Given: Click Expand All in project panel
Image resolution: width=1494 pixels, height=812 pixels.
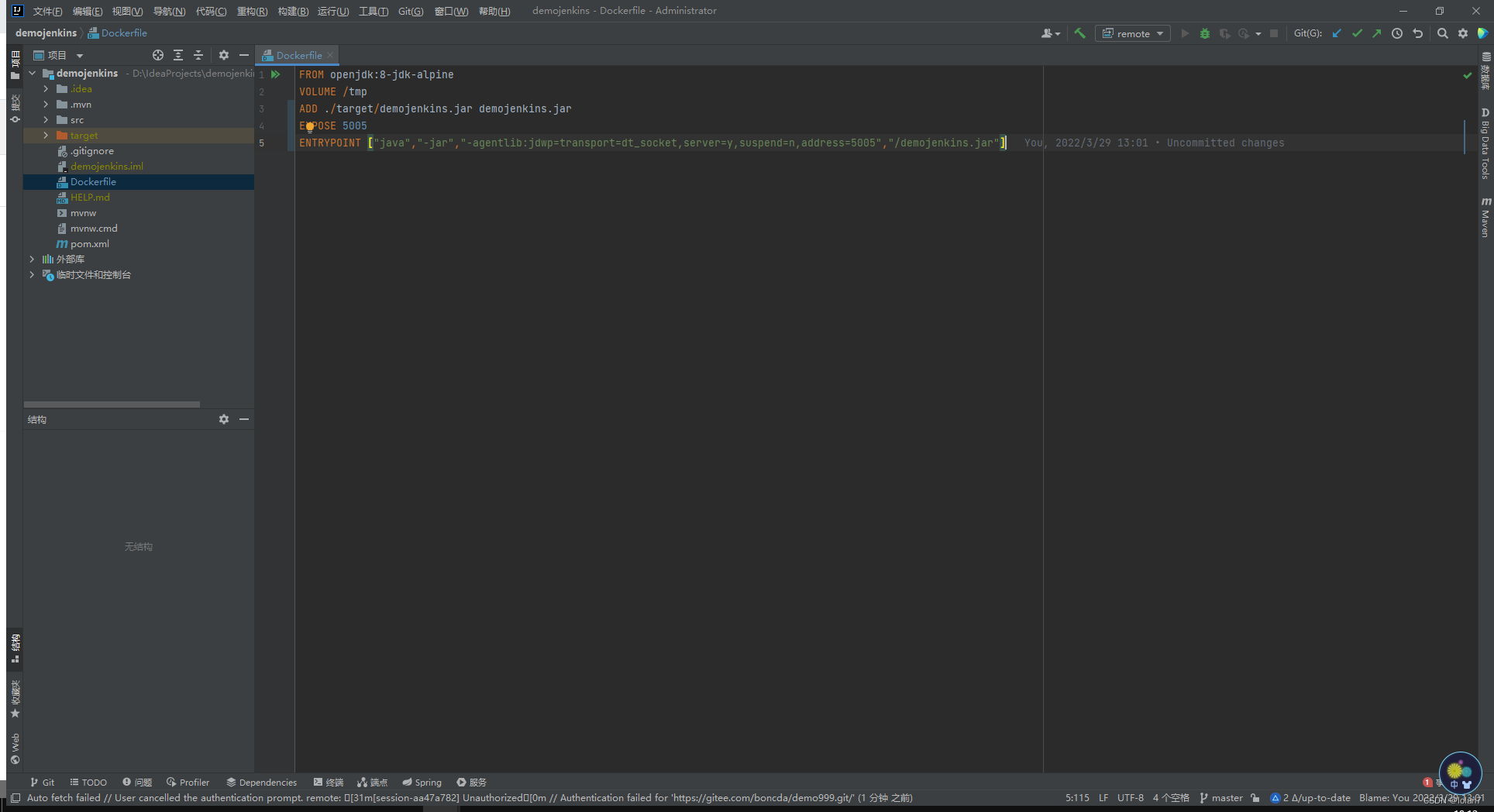Looking at the screenshot, I should (178, 55).
